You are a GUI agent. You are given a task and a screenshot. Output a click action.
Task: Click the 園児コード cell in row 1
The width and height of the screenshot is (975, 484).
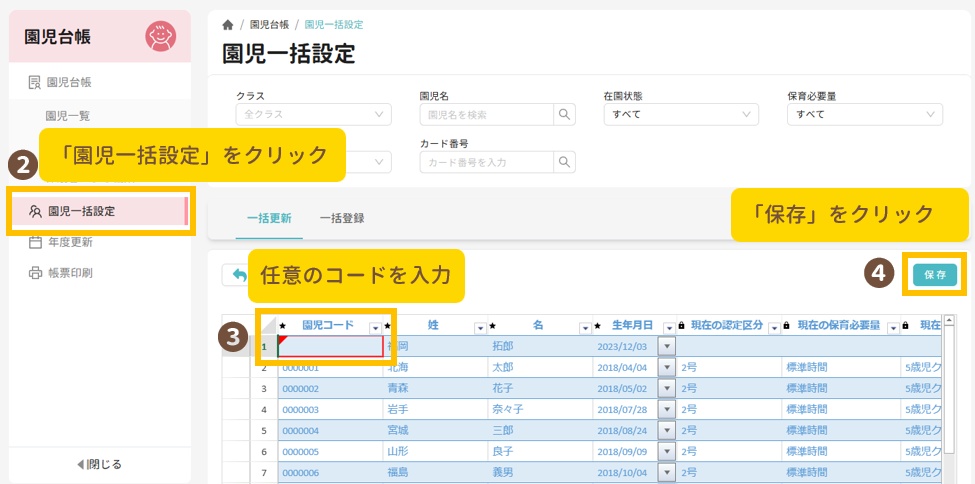330,346
